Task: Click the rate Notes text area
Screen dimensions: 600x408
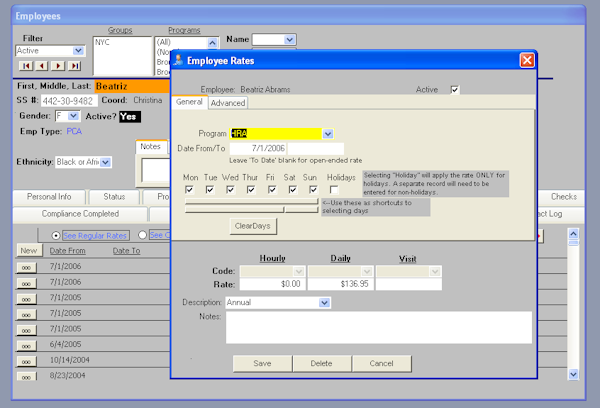Action: coord(379,328)
